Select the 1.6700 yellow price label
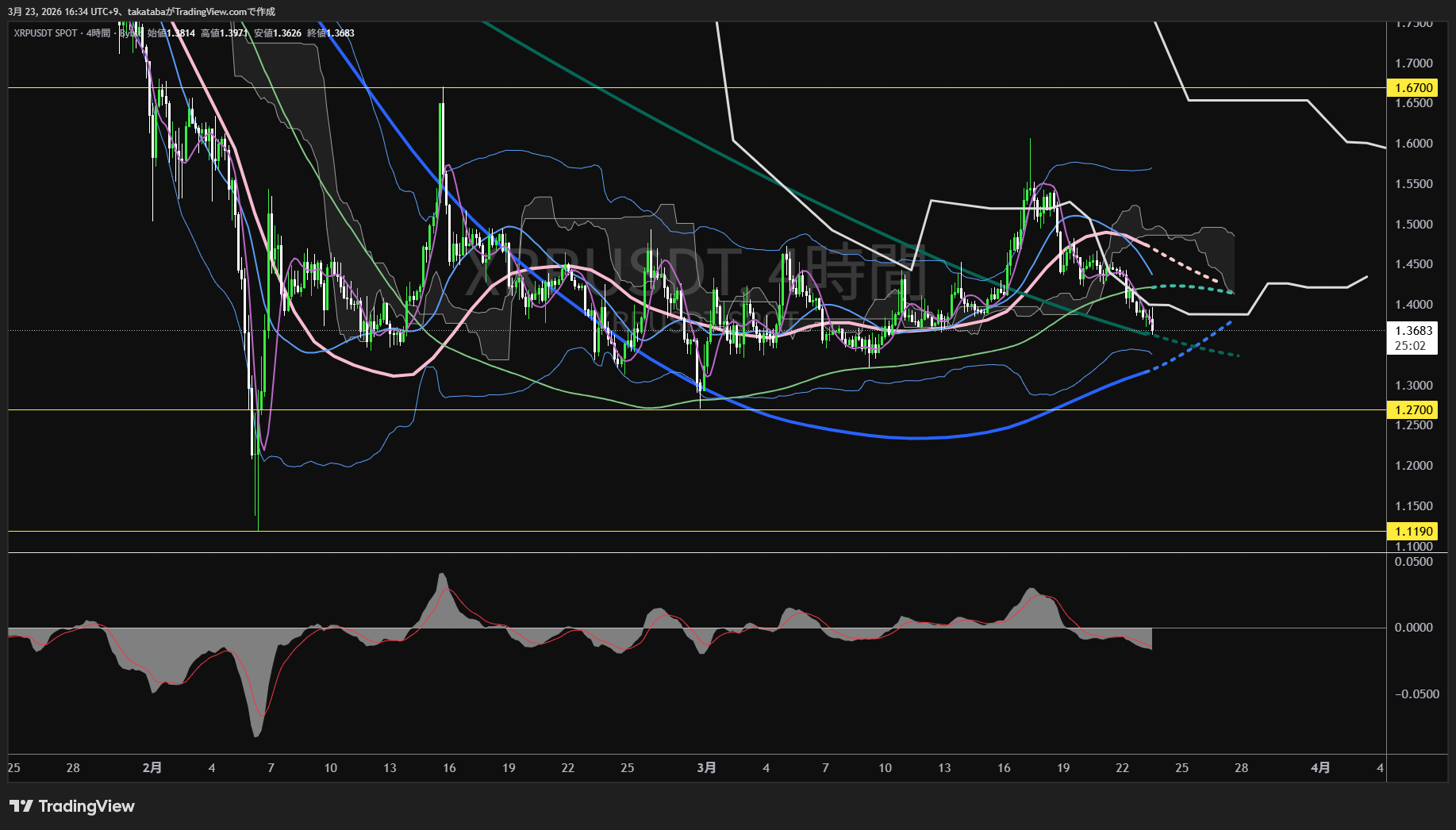Viewport: 1456px width, 830px height. click(1413, 88)
